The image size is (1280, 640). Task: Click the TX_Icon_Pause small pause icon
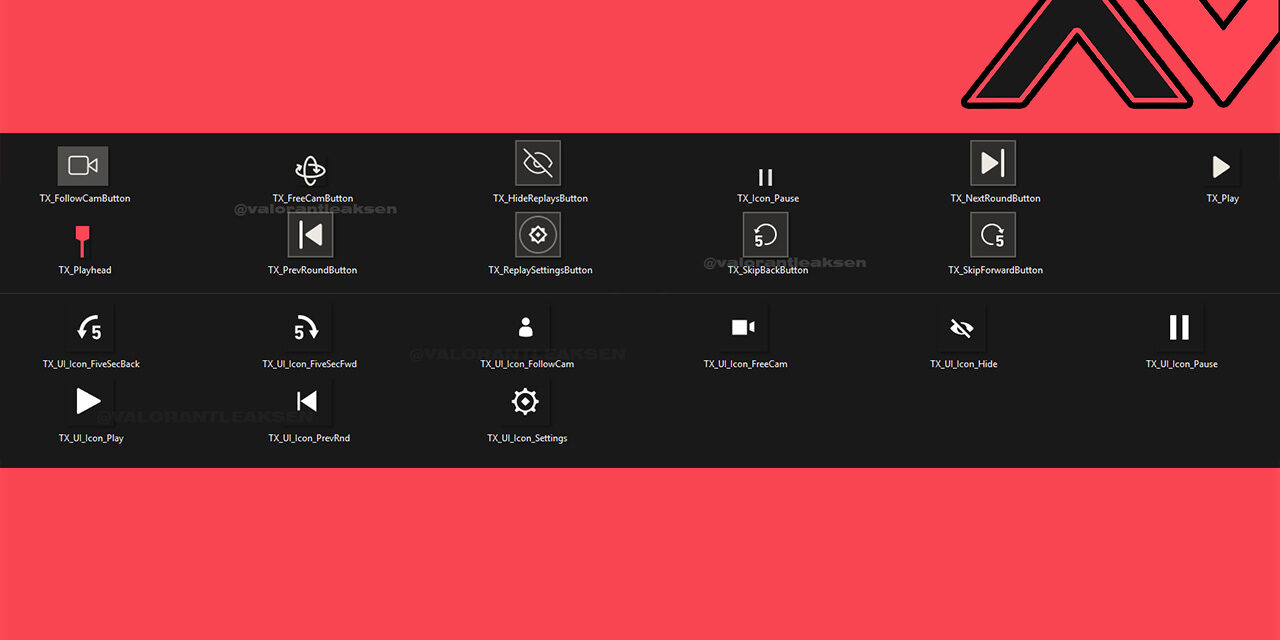[766, 178]
